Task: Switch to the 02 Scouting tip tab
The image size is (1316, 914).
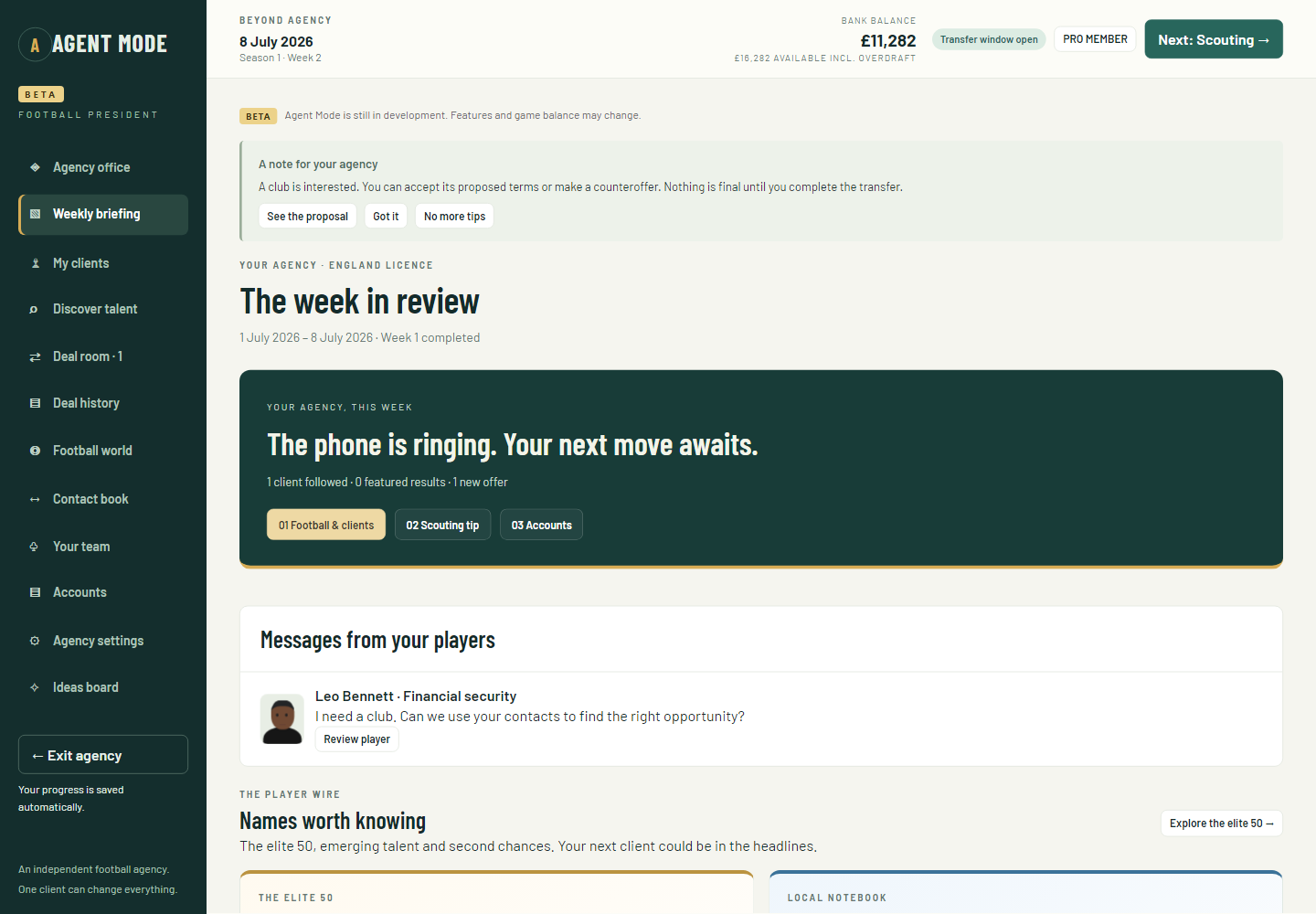Action: click(x=442, y=525)
